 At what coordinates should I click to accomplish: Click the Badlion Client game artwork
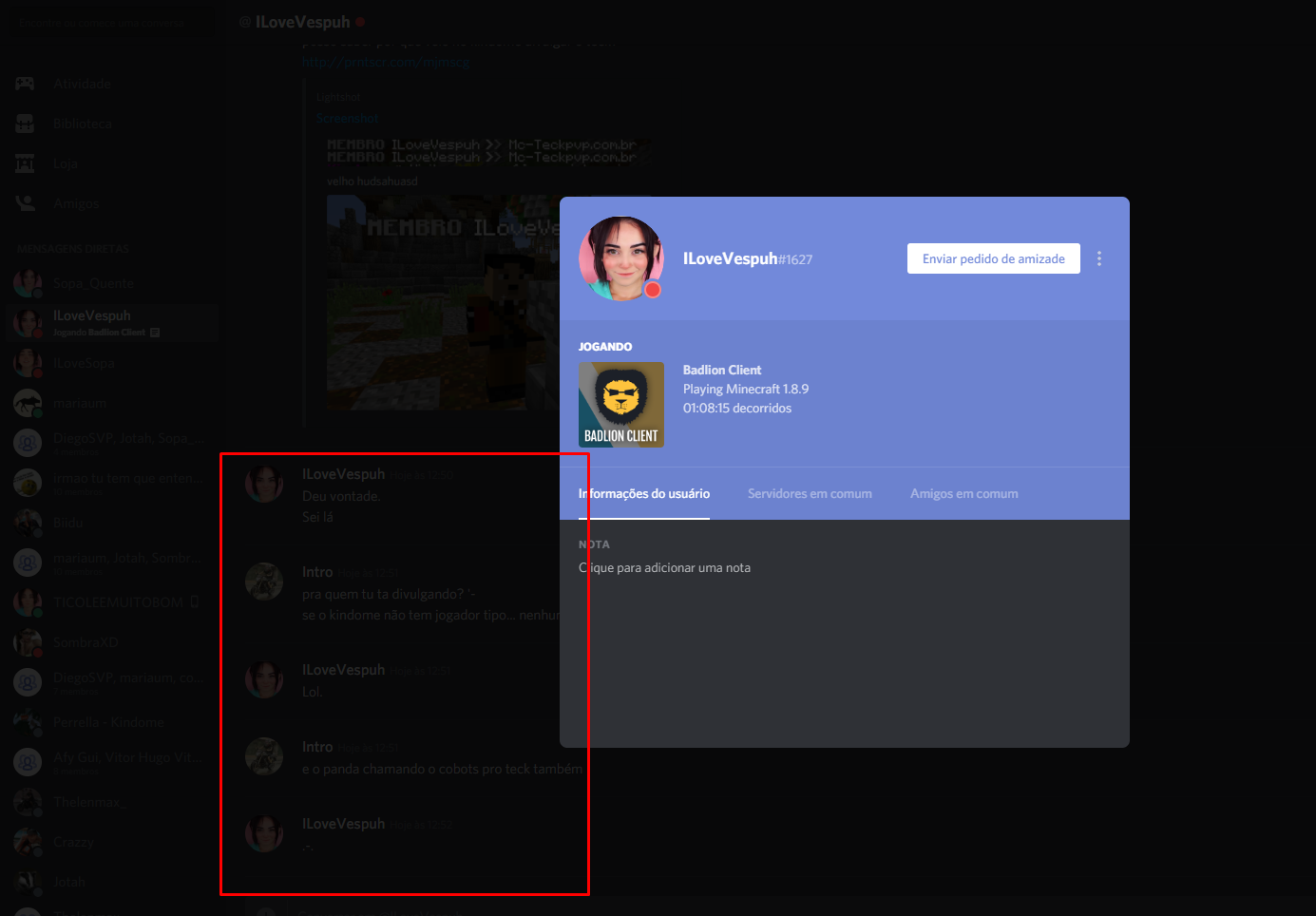[621, 405]
